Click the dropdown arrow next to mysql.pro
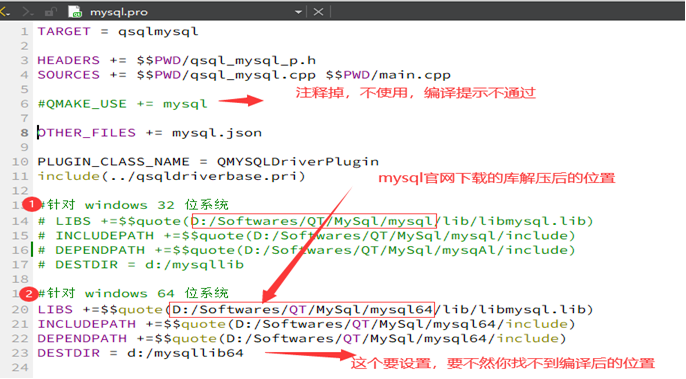 coord(298,12)
